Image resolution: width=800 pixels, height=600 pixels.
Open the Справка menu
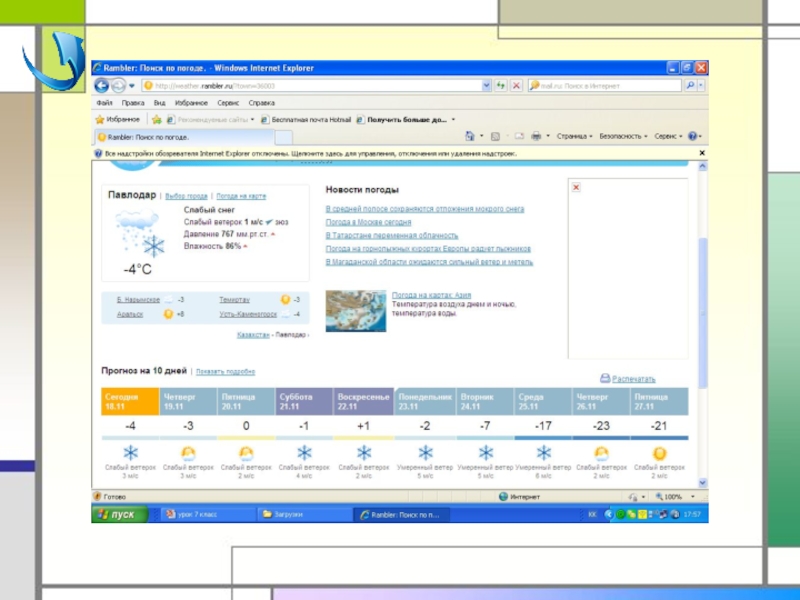(262, 103)
